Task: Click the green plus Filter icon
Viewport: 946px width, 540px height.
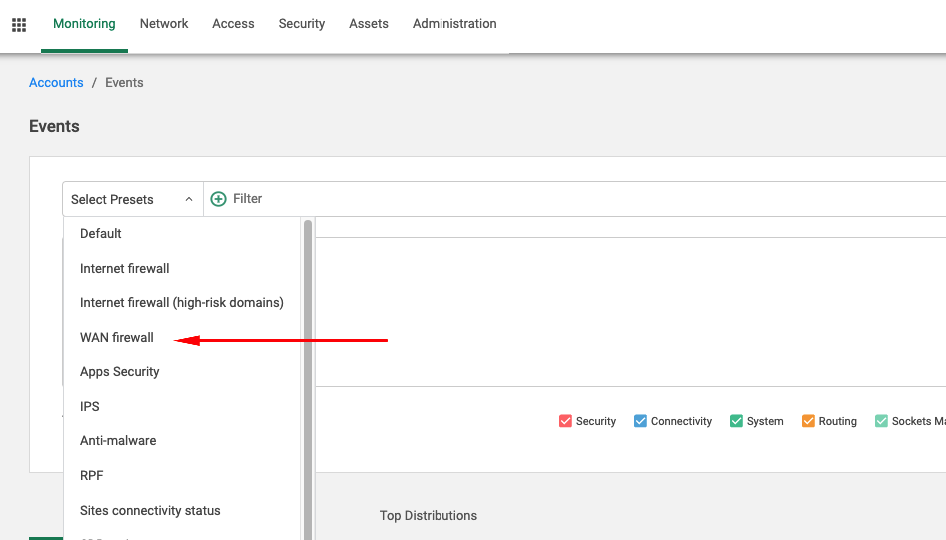Action: [x=219, y=199]
